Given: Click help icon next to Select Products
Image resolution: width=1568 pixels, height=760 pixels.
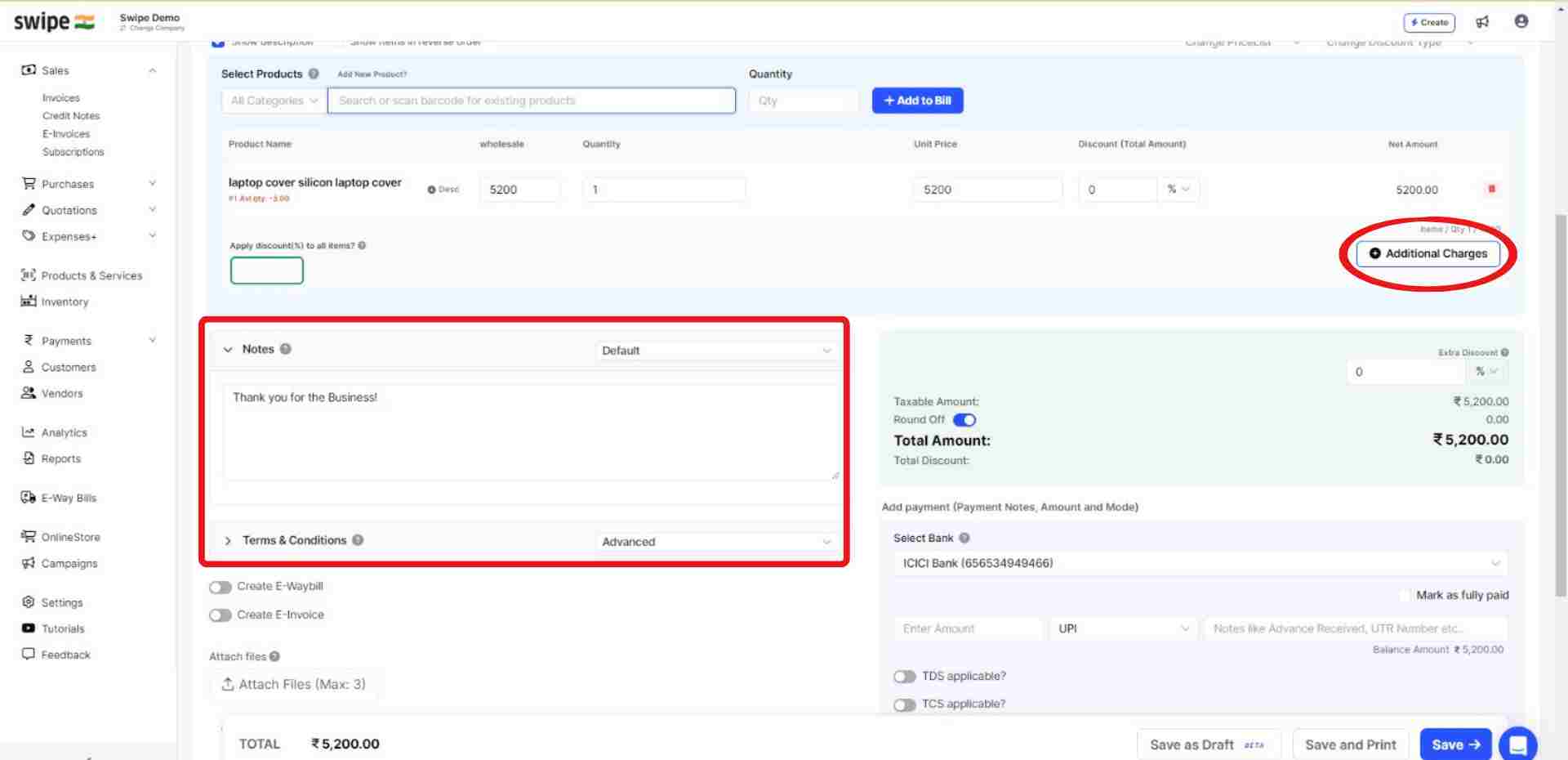Looking at the screenshot, I should [x=314, y=74].
